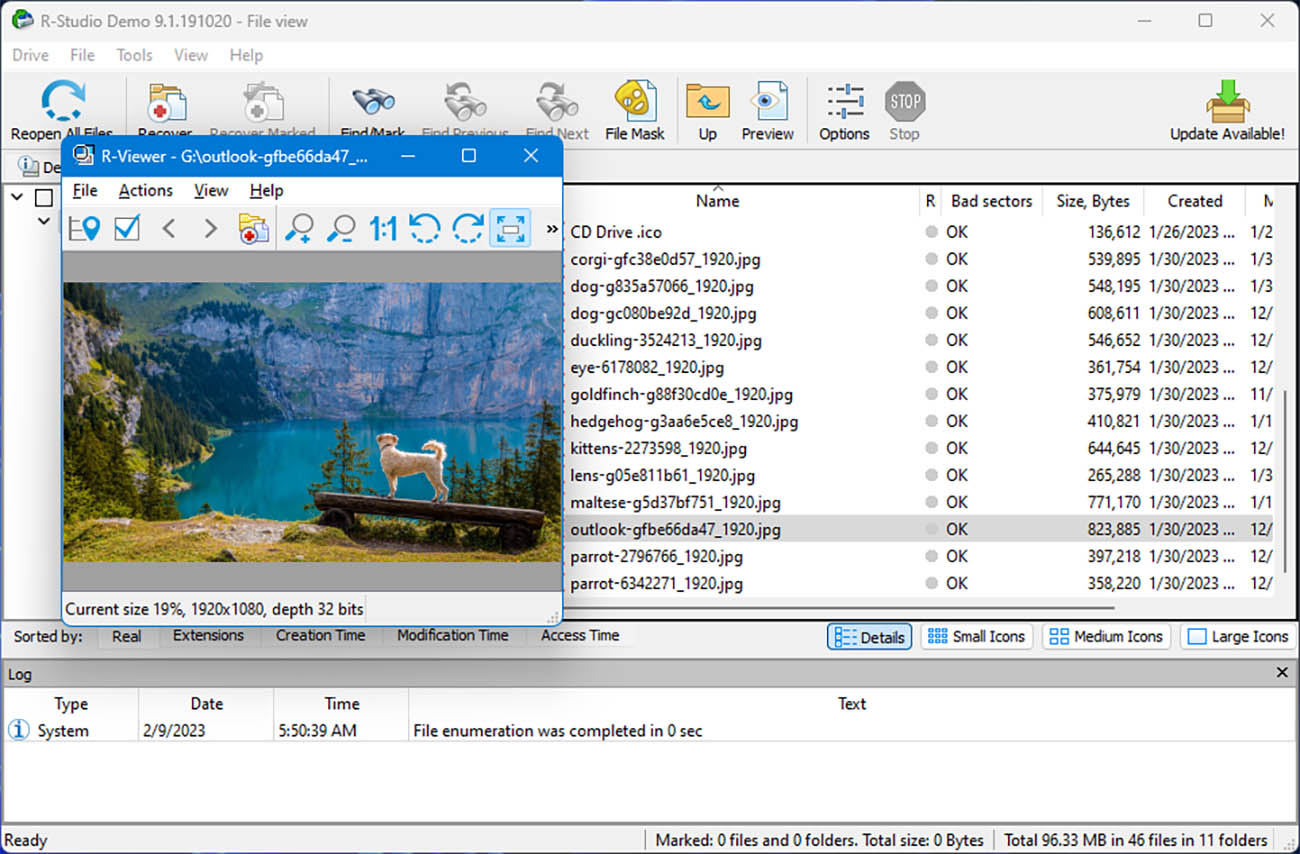Open File Mask from main toolbar
1300x854 pixels.
pos(634,110)
